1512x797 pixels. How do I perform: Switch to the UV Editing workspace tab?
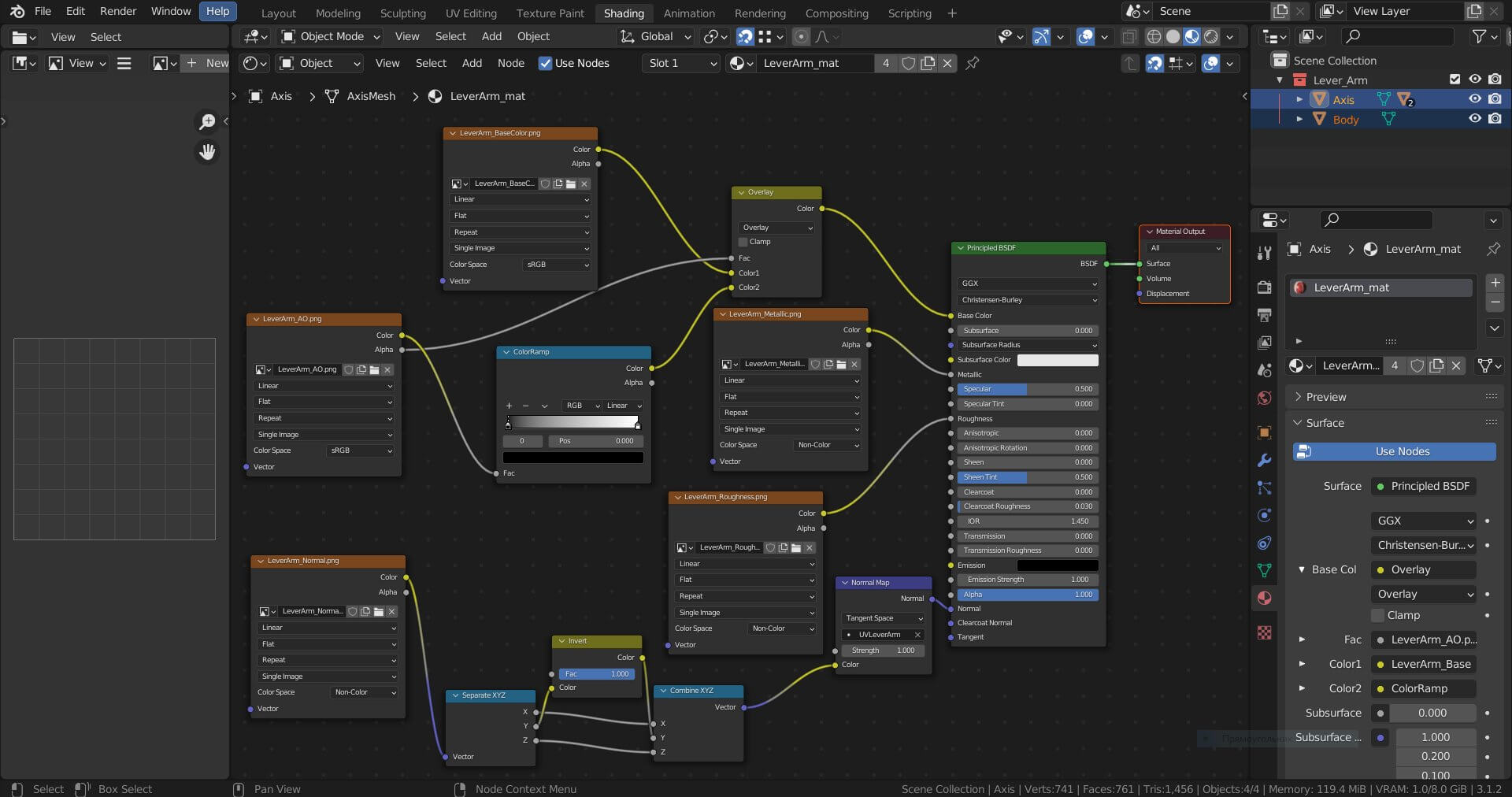click(470, 13)
